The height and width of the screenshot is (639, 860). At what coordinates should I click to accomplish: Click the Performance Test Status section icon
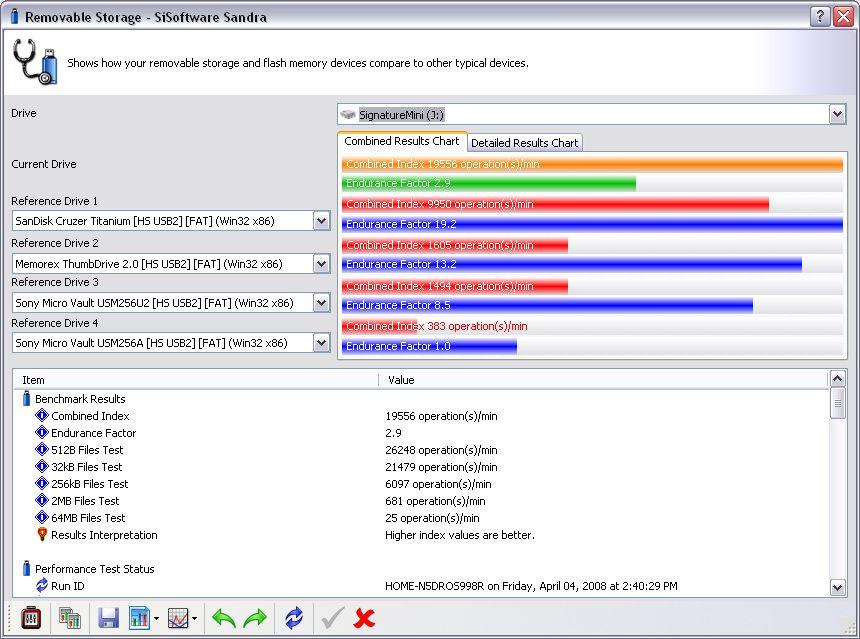26,568
